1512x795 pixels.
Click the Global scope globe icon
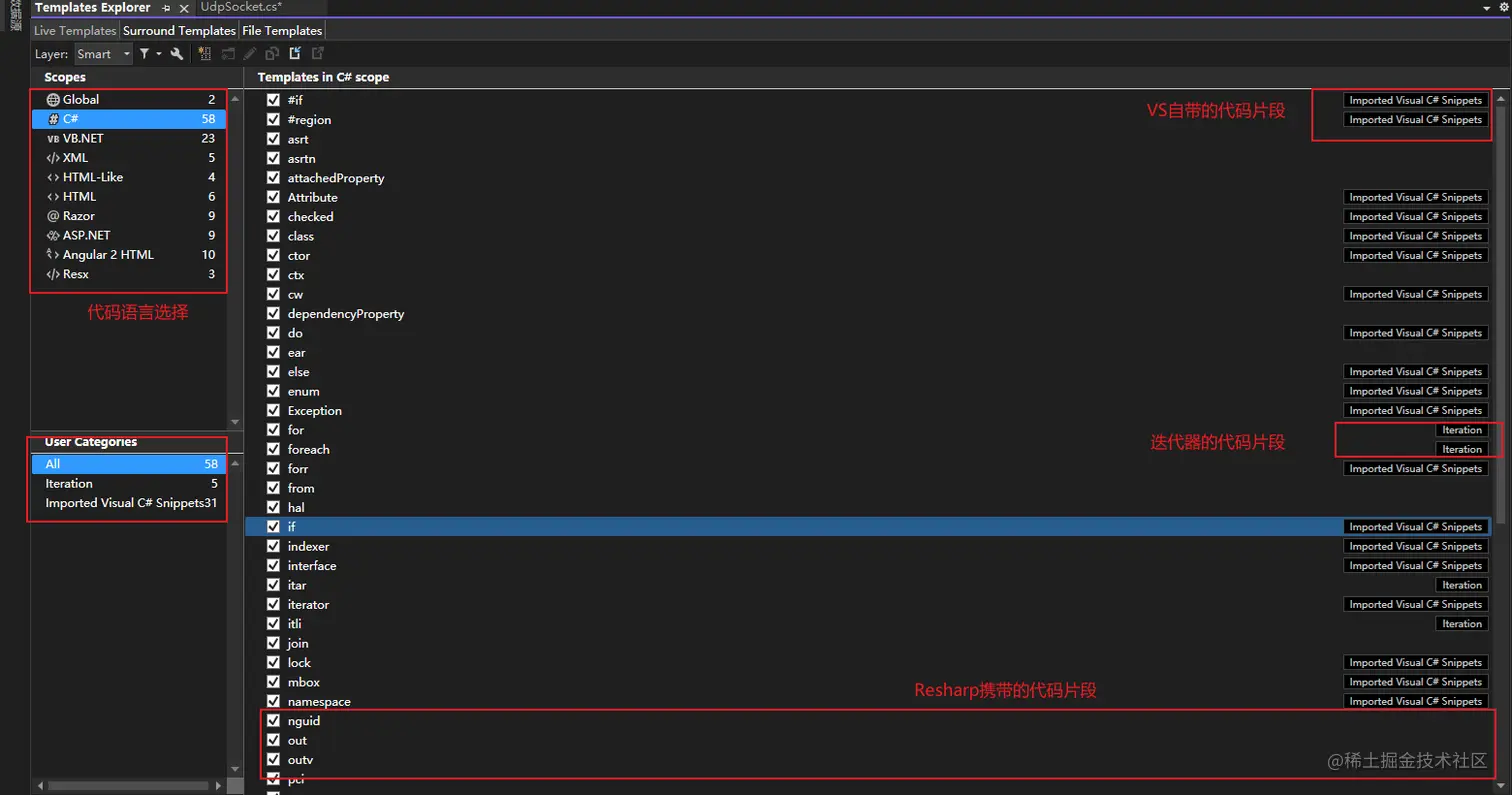tap(53, 100)
